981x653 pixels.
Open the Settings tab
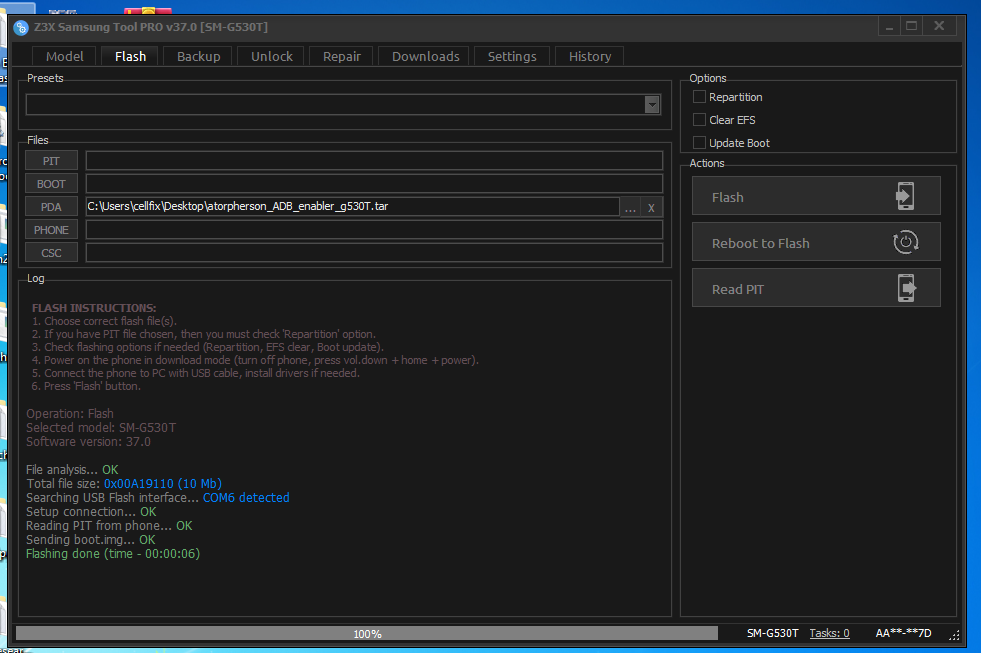tap(512, 56)
